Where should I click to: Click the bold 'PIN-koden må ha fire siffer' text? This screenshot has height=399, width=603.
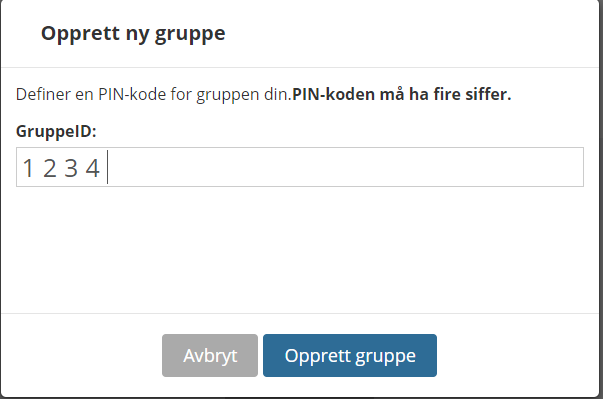click(x=402, y=95)
